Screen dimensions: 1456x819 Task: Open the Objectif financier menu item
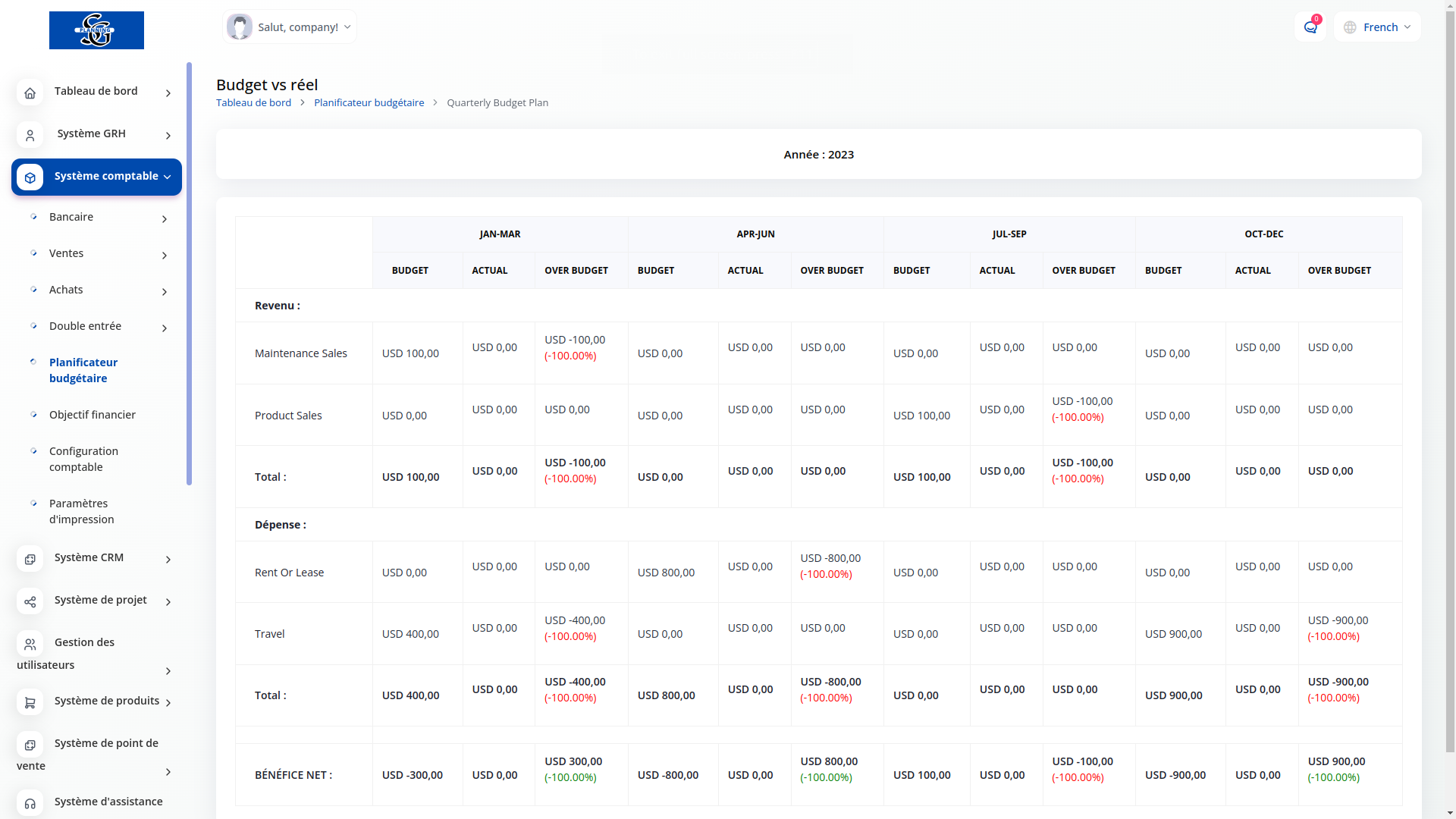[93, 415]
